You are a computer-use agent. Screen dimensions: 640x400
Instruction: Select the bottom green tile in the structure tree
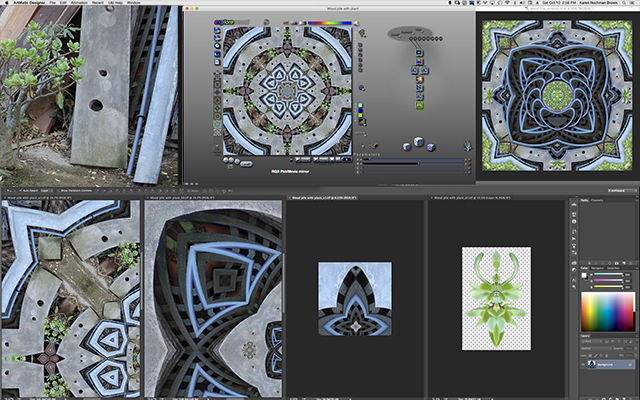[420, 105]
